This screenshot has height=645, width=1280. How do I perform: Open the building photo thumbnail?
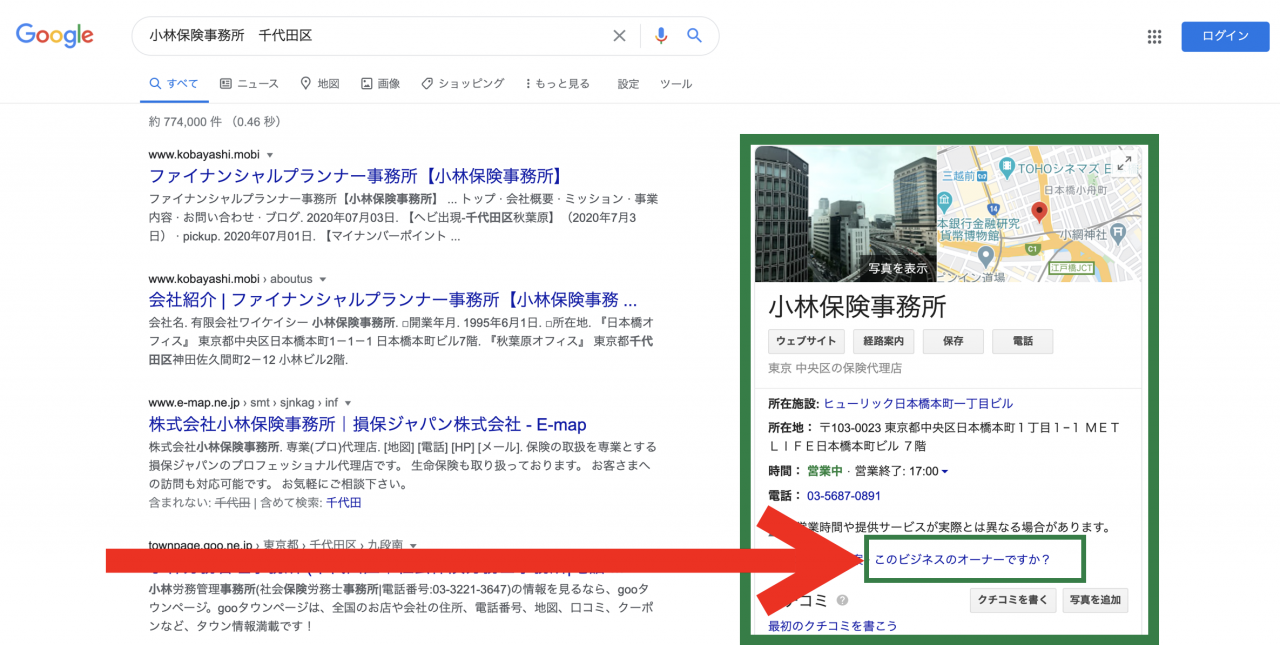(845, 214)
